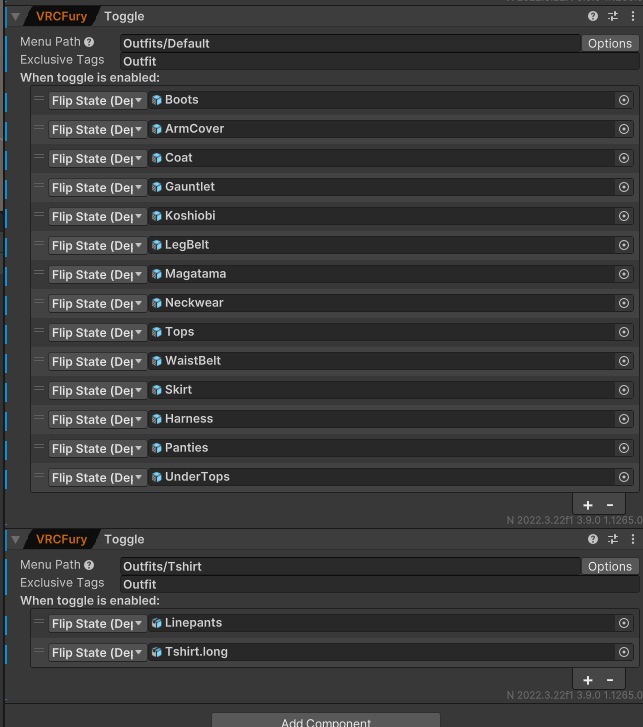
Task: Click the Add Component button
Action: tap(326, 721)
